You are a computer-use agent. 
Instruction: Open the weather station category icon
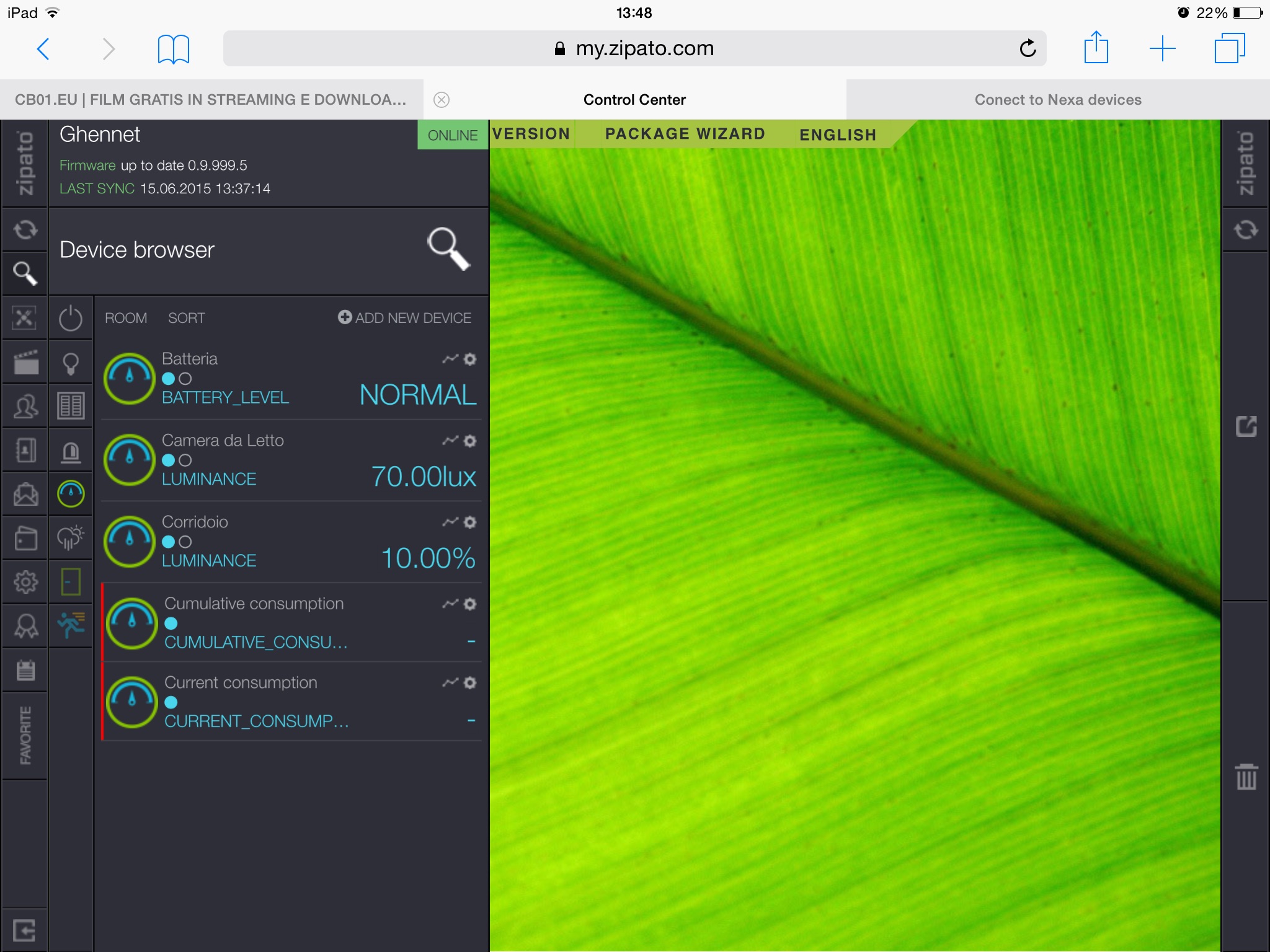71,537
